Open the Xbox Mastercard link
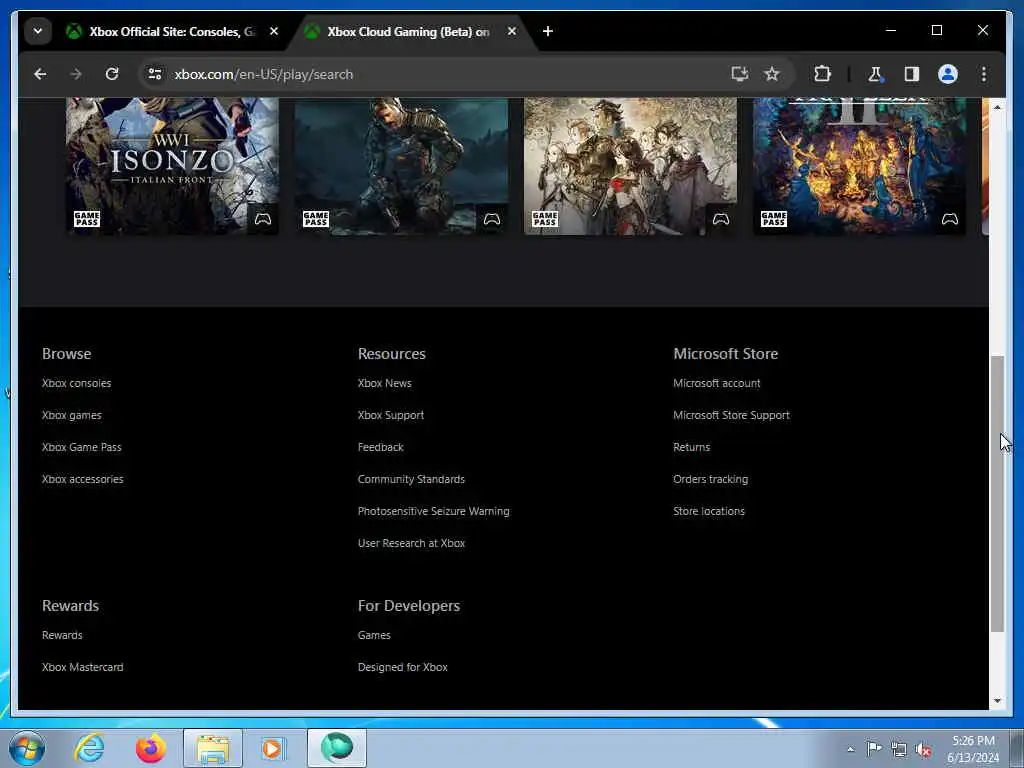This screenshot has height=768, width=1024. 83,667
